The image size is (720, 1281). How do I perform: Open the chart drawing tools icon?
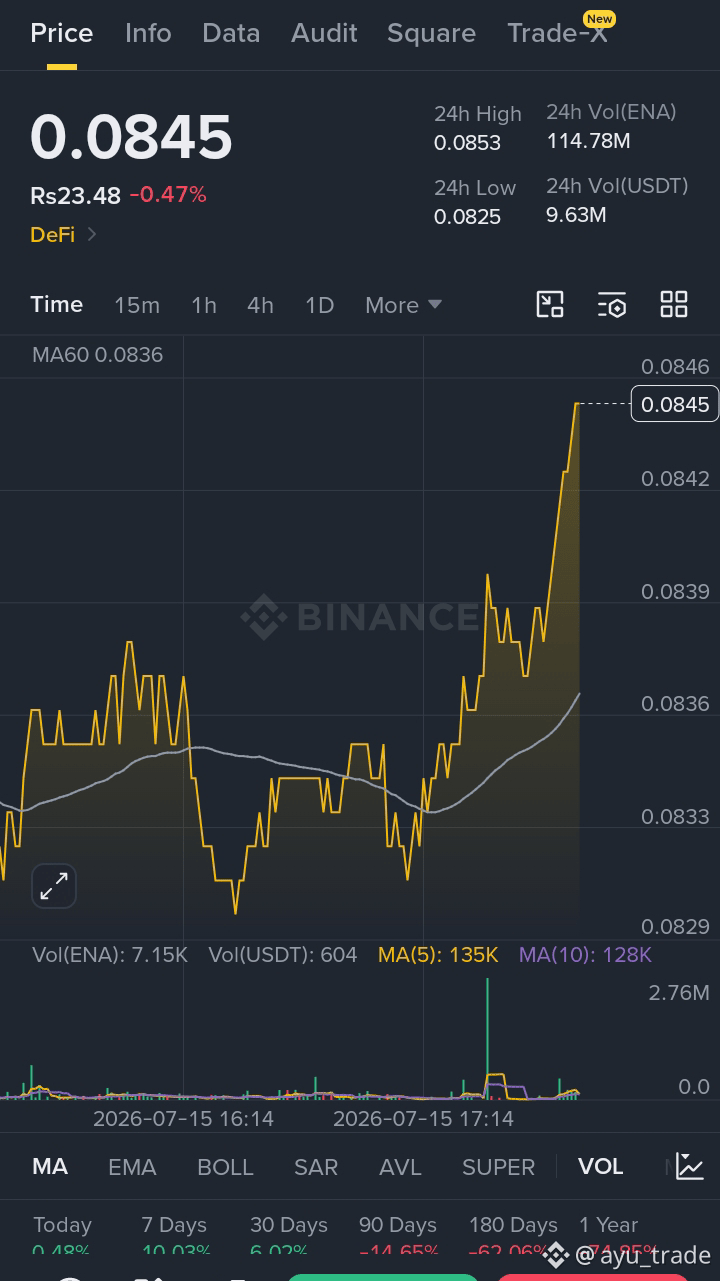click(550, 305)
